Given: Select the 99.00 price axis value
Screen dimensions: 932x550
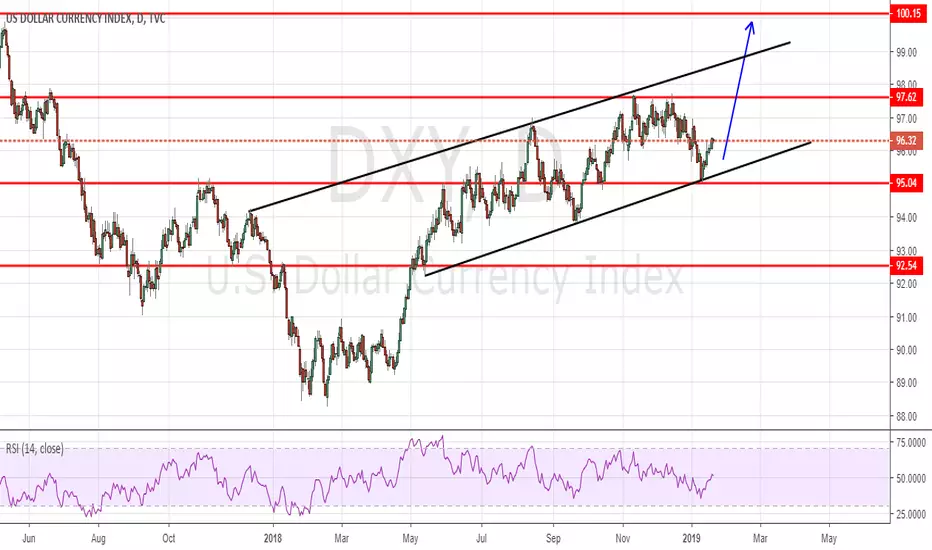Looking at the screenshot, I should pyautogui.click(x=906, y=52).
